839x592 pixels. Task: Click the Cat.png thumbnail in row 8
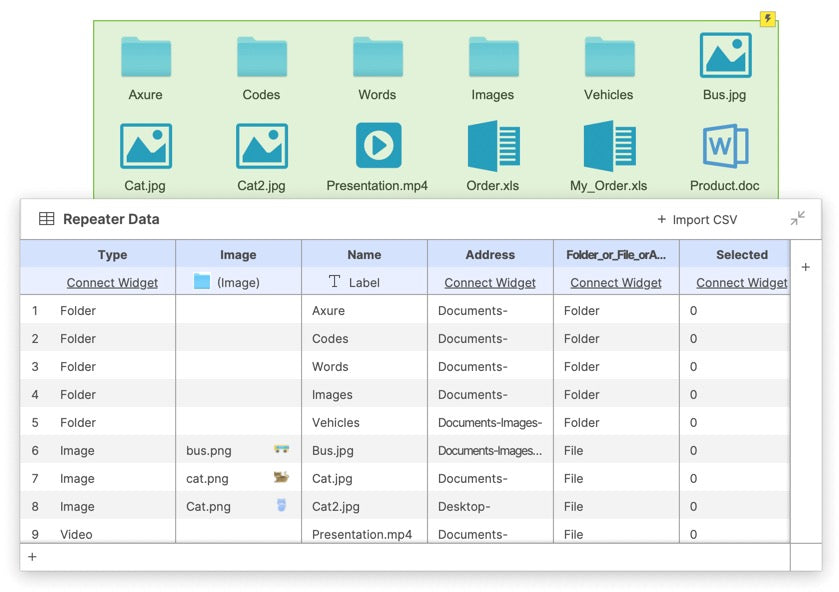tap(281, 505)
